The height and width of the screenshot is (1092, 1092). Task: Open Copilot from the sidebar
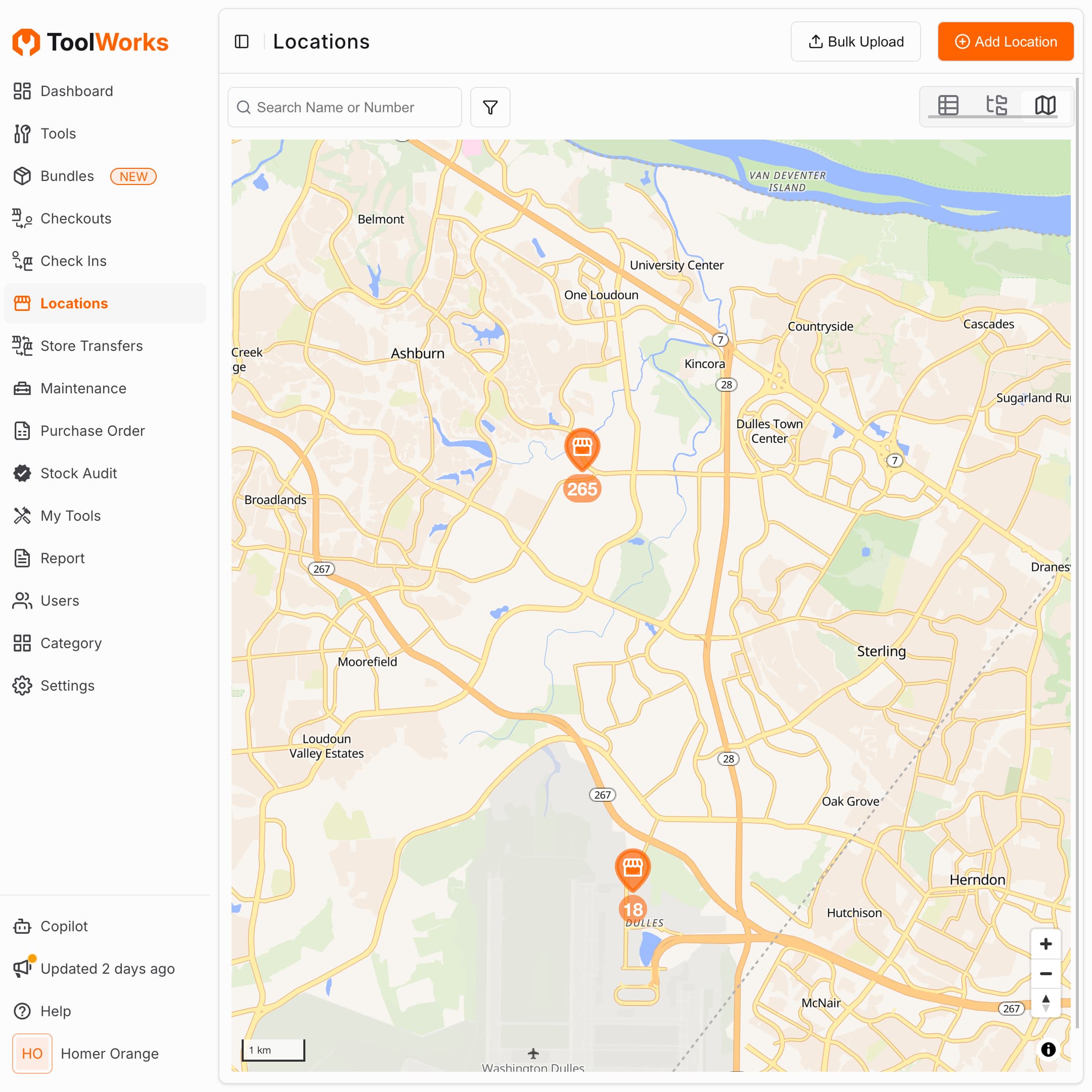tap(64, 926)
